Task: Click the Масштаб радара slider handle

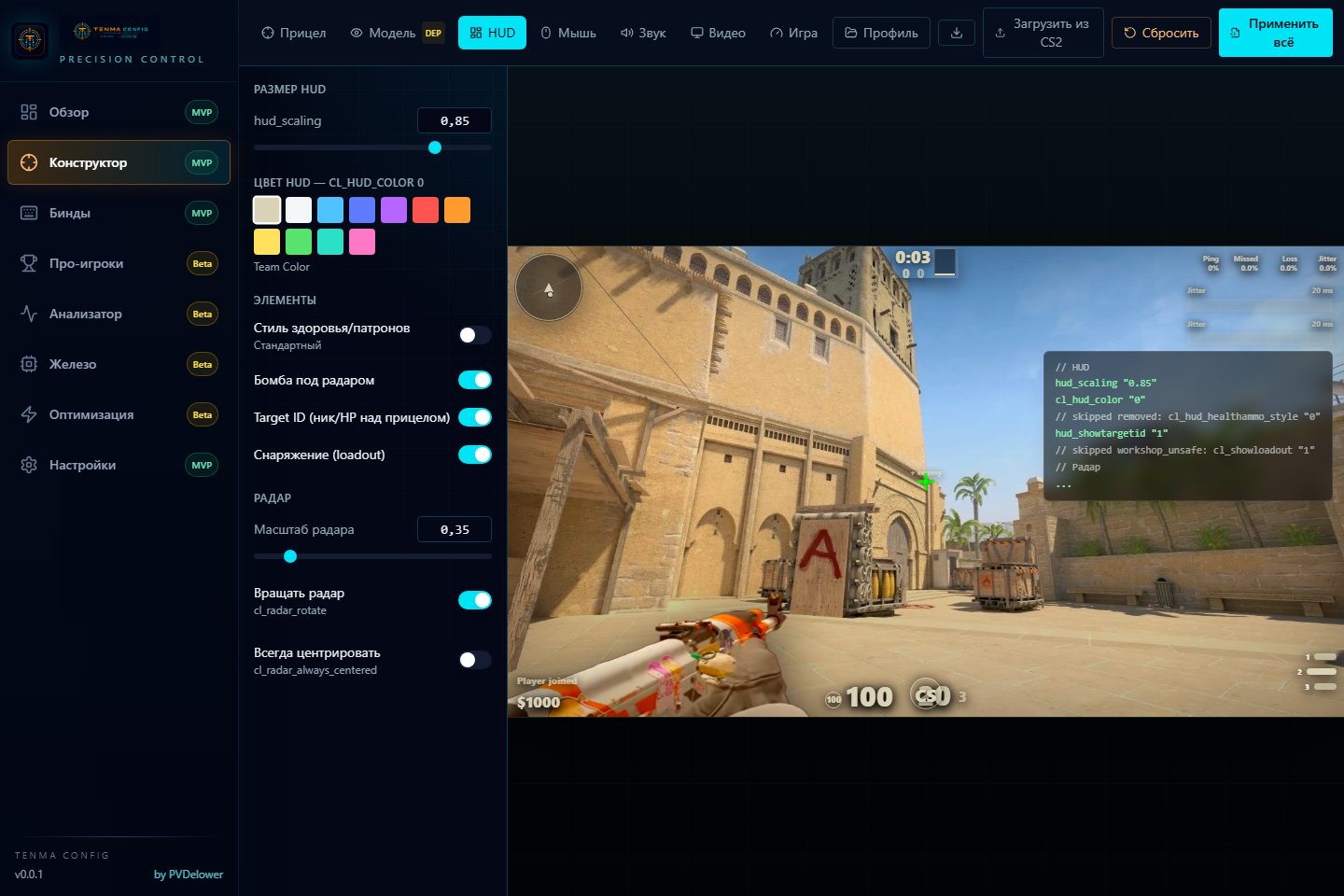Action: coord(290,556)
